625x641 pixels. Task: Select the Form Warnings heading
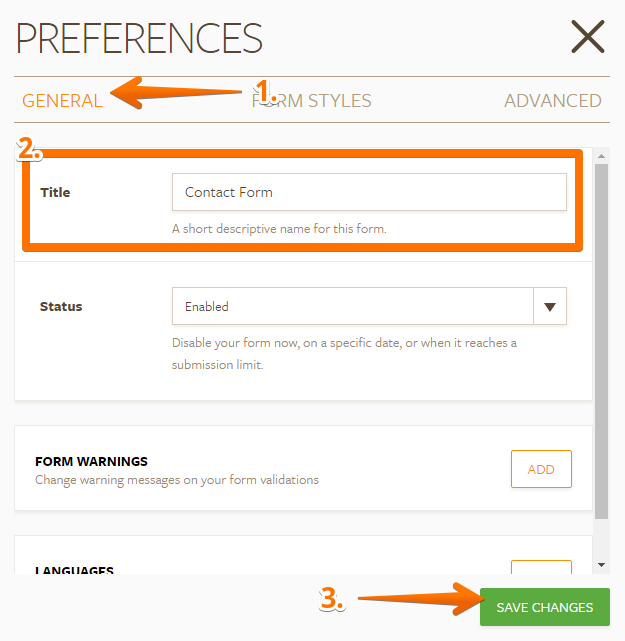point(91,461)
